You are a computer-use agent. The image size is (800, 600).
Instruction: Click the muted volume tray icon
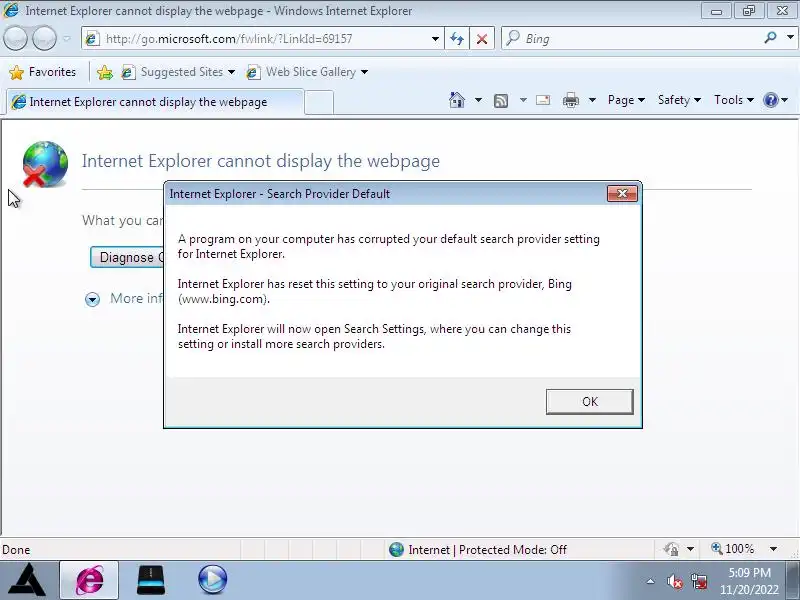pos(674,581)
